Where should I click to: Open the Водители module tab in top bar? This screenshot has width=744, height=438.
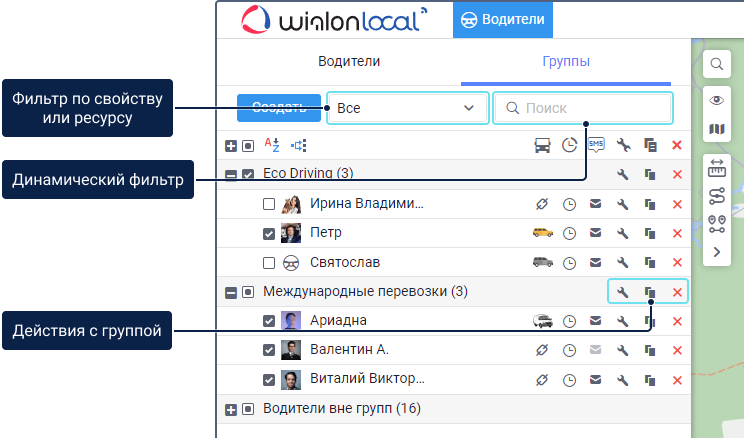(x=502, y=19)
